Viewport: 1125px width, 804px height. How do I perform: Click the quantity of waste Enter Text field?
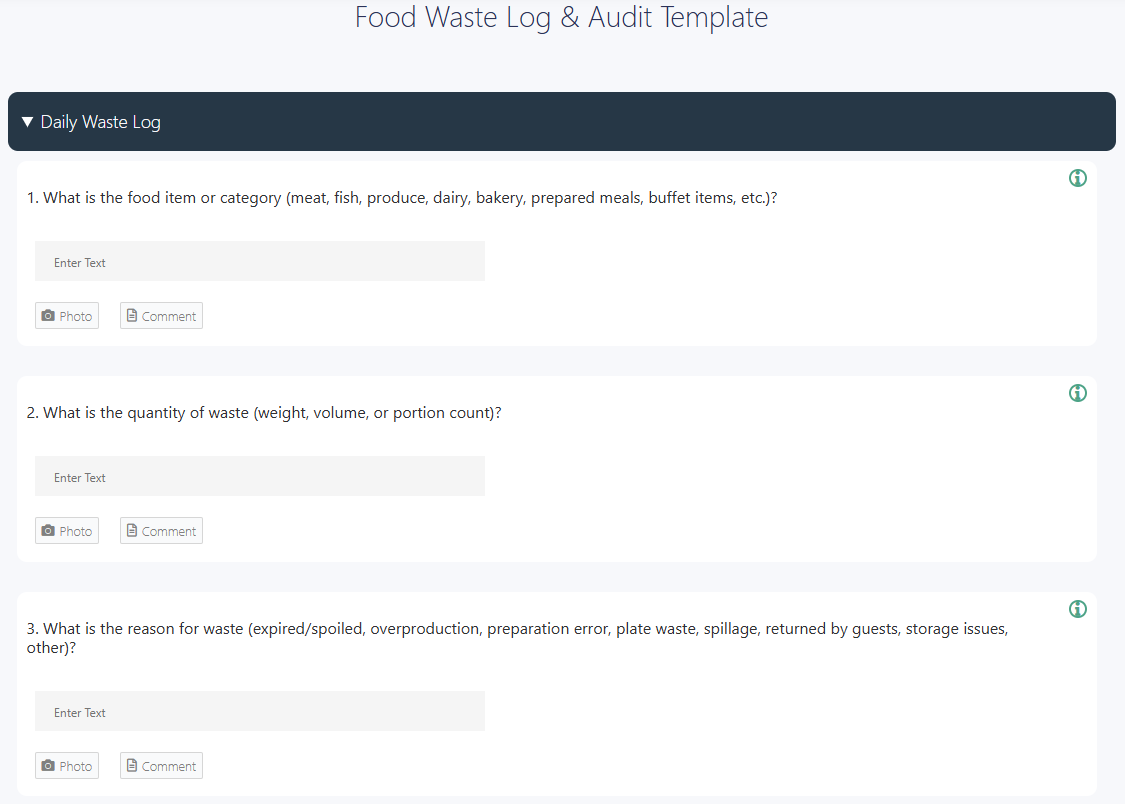pos(260,476)
